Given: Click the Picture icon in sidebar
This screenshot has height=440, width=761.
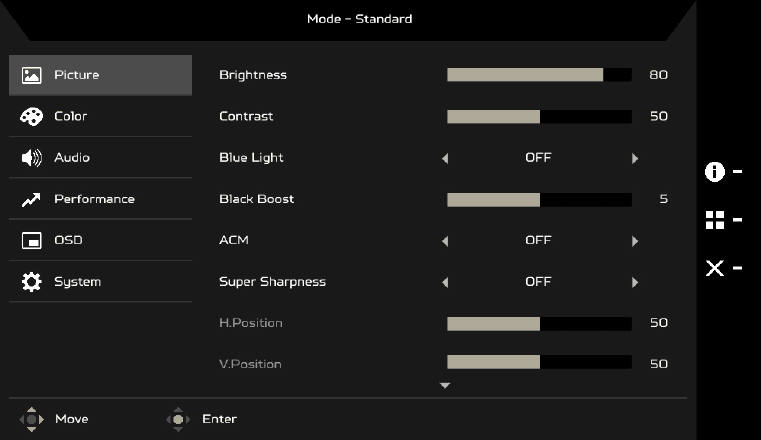Looking at the screenshot, I should [31, 75].
